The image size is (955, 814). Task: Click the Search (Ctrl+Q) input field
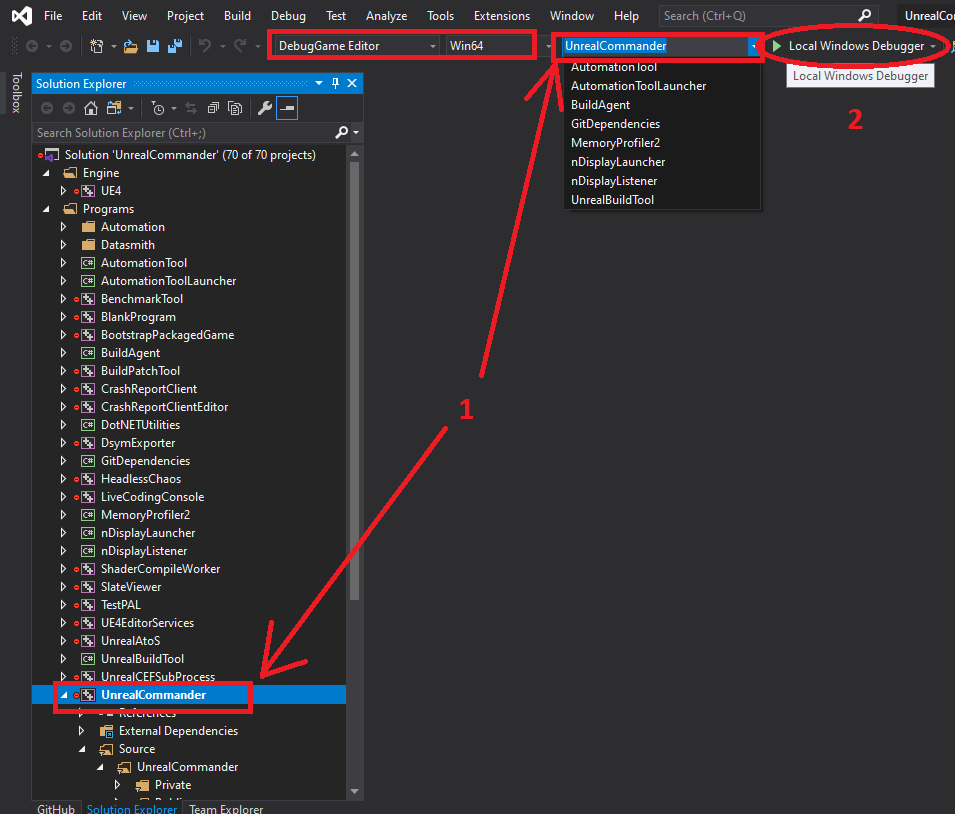[x=759, y=15]
